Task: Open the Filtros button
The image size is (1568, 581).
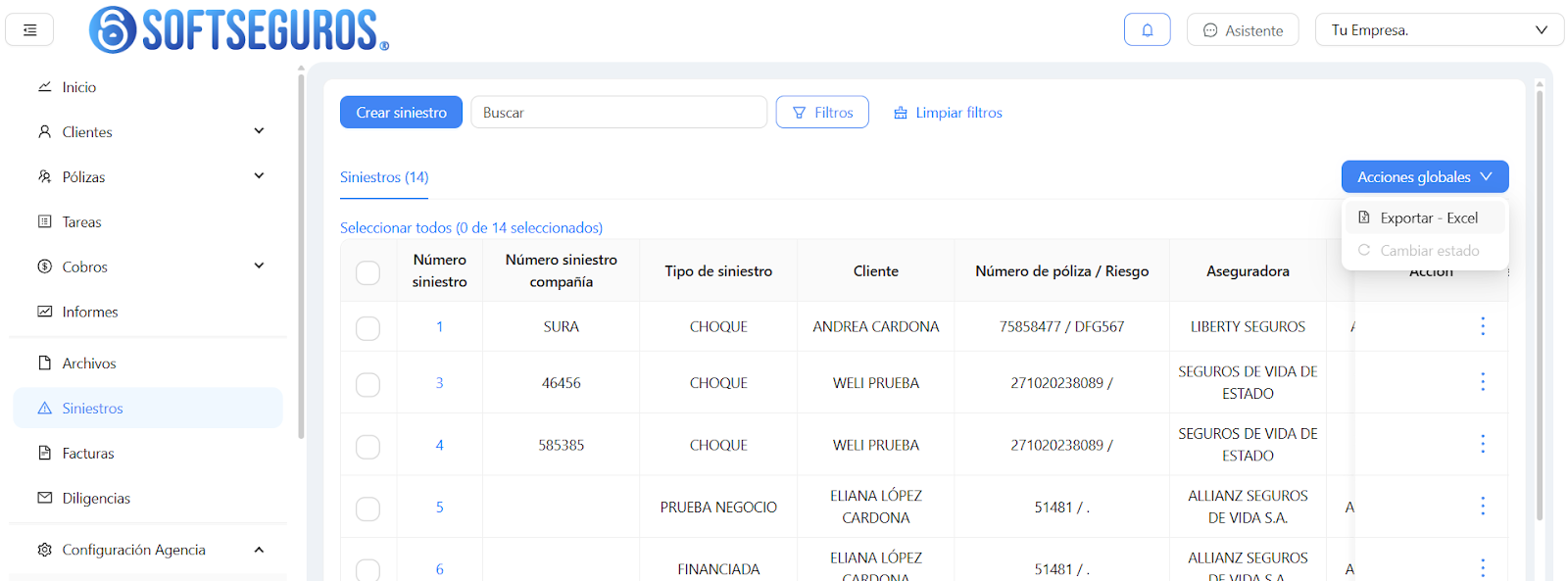Action: click(x=822, y=113)
